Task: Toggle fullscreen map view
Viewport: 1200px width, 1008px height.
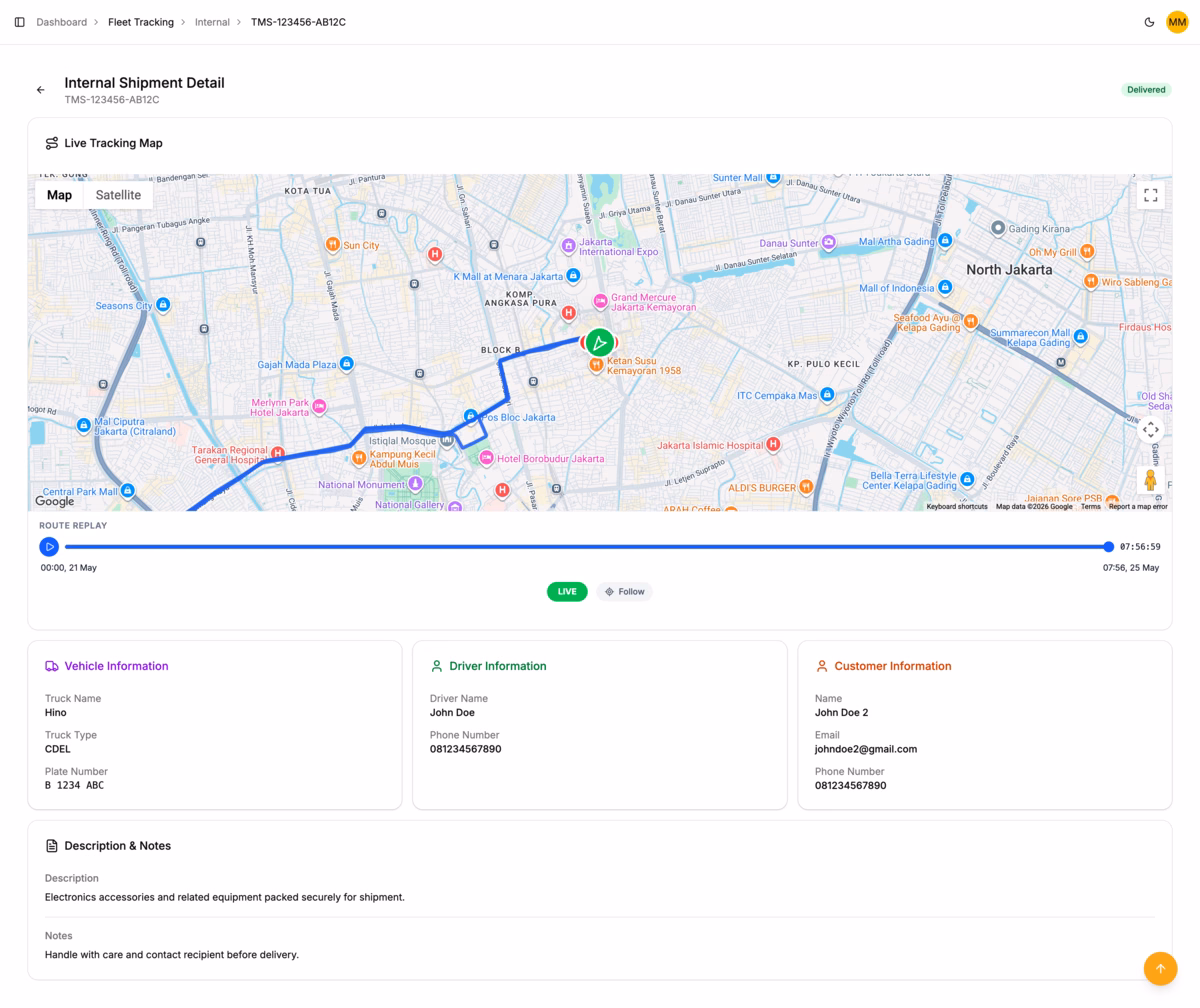Action: tap(1150, 195)
